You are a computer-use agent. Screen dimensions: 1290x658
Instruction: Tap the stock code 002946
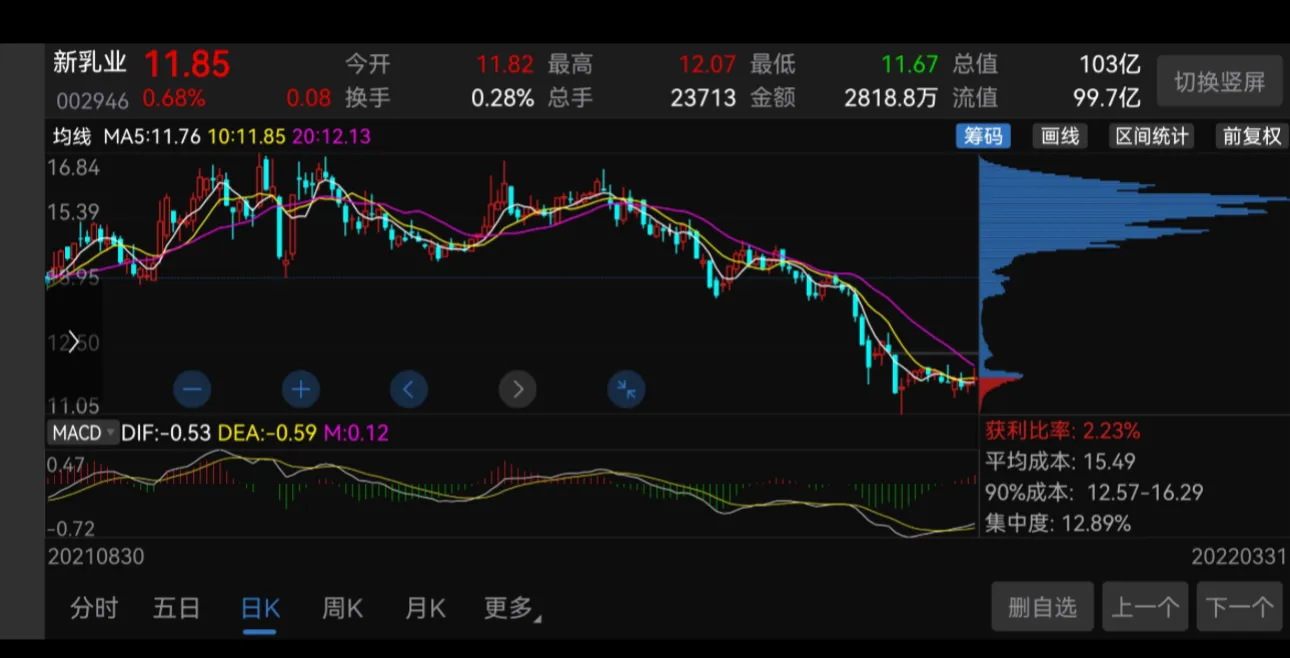pyautogui.click(x=92, y=99)
